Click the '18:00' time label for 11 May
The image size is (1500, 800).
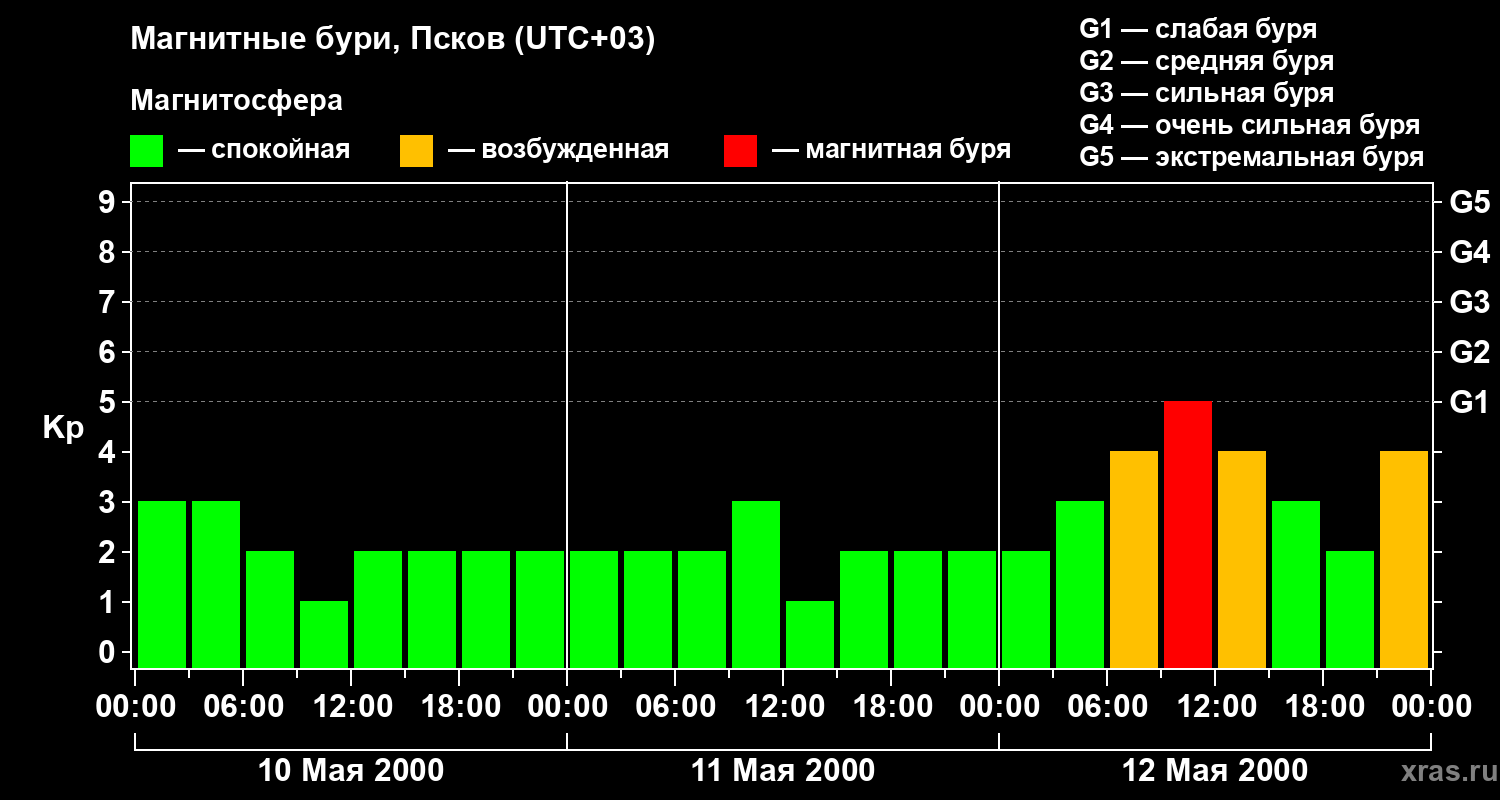coord(891,707)
